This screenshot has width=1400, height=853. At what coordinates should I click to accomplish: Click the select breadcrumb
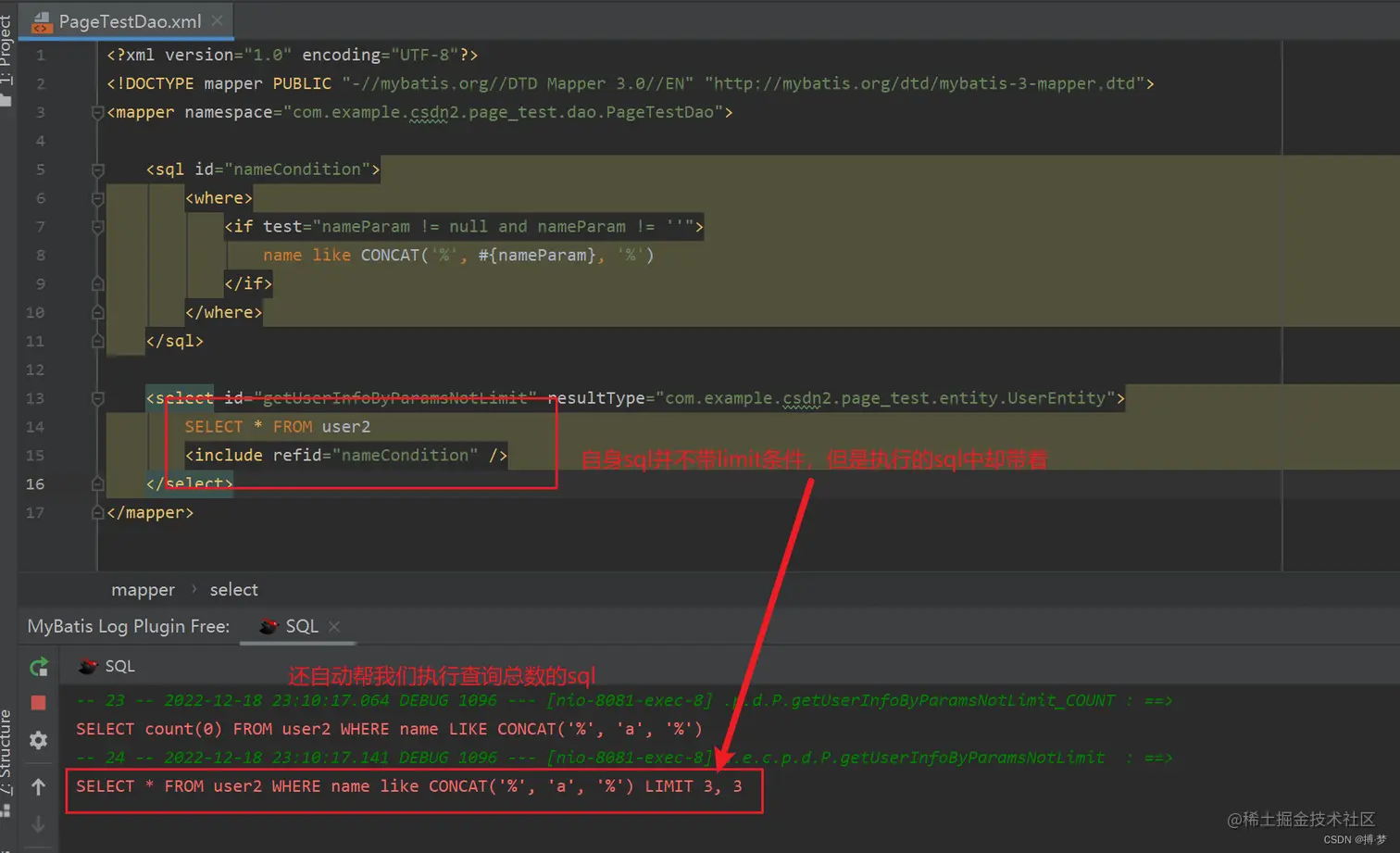coord(233,590)
